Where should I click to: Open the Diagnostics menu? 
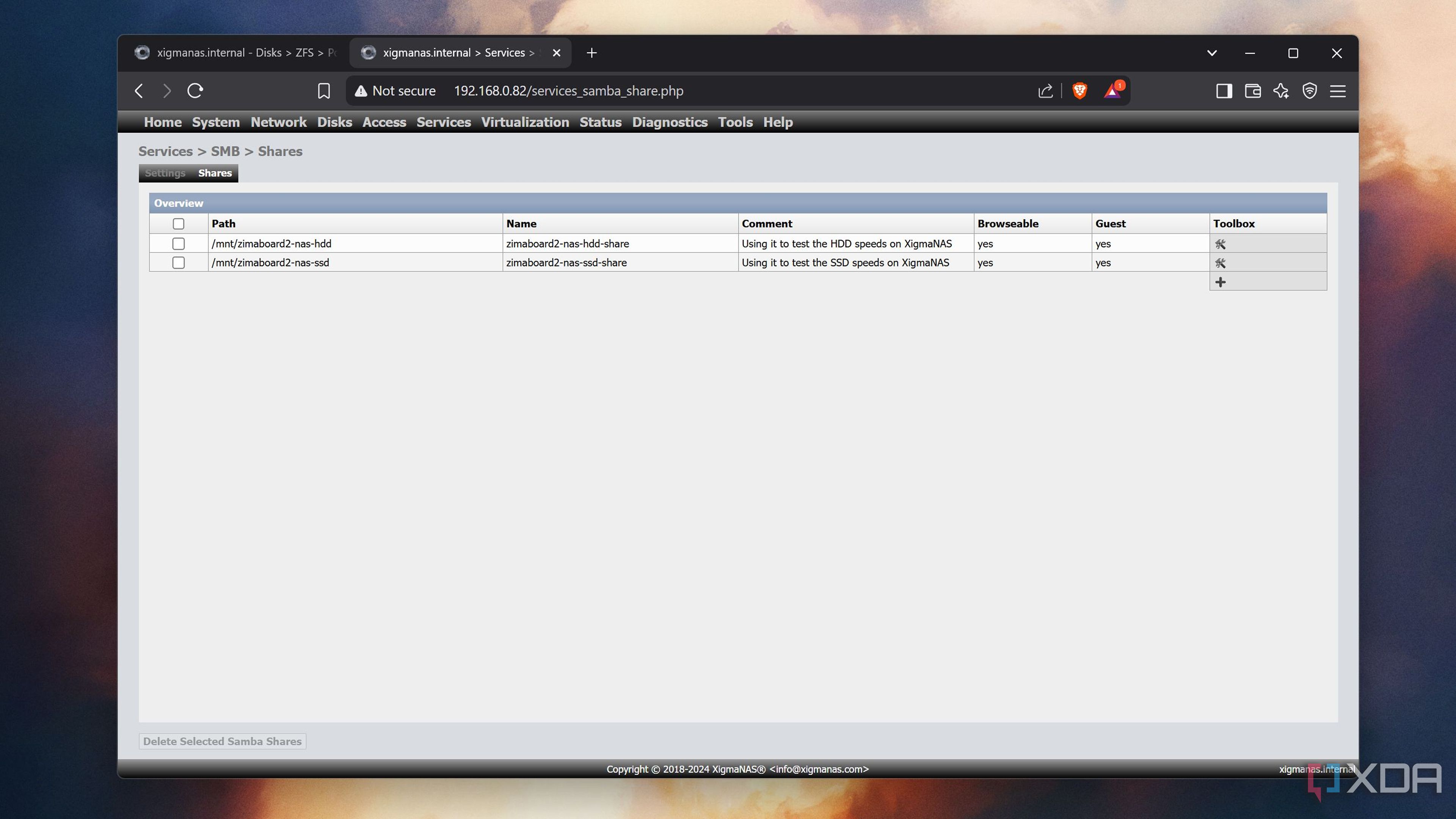pyautogui.click(x=670, y=122)
